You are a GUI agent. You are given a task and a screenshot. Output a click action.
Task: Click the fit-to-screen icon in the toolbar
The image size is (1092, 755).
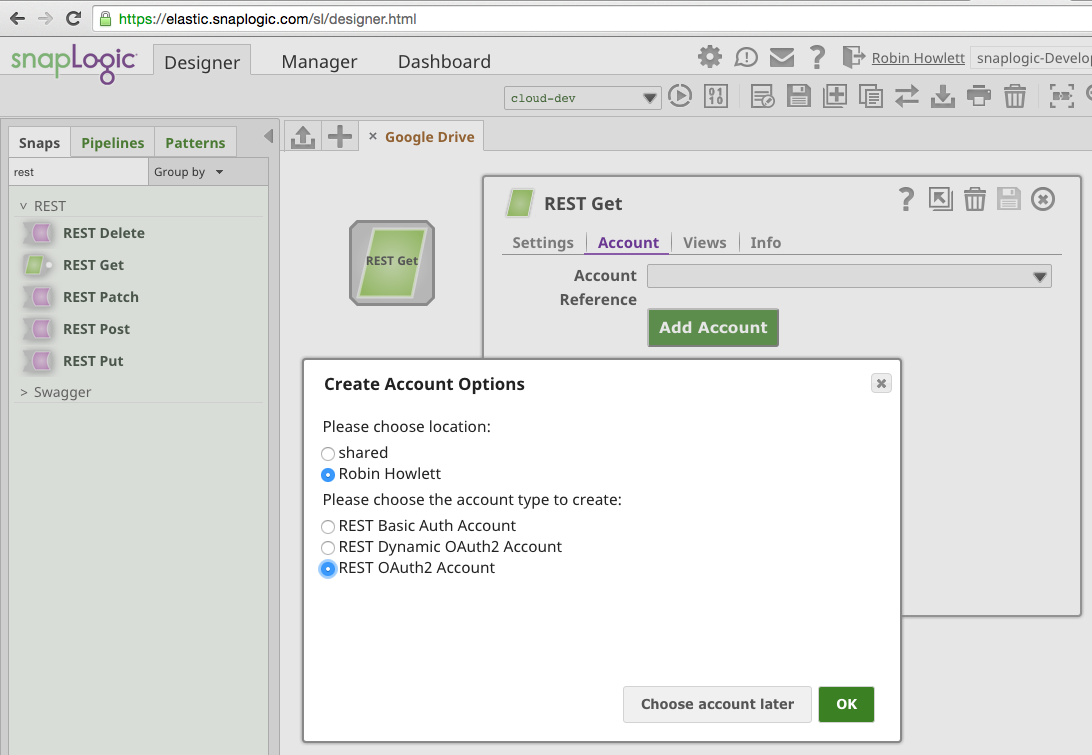1062,95
